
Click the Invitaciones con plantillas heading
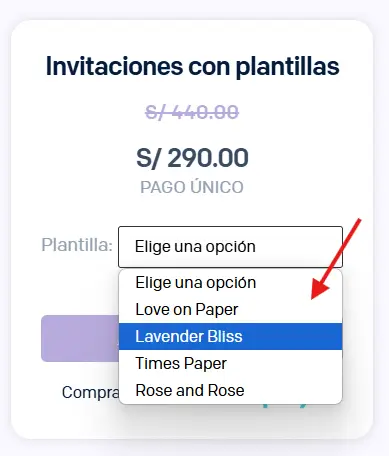coord(192,66)
